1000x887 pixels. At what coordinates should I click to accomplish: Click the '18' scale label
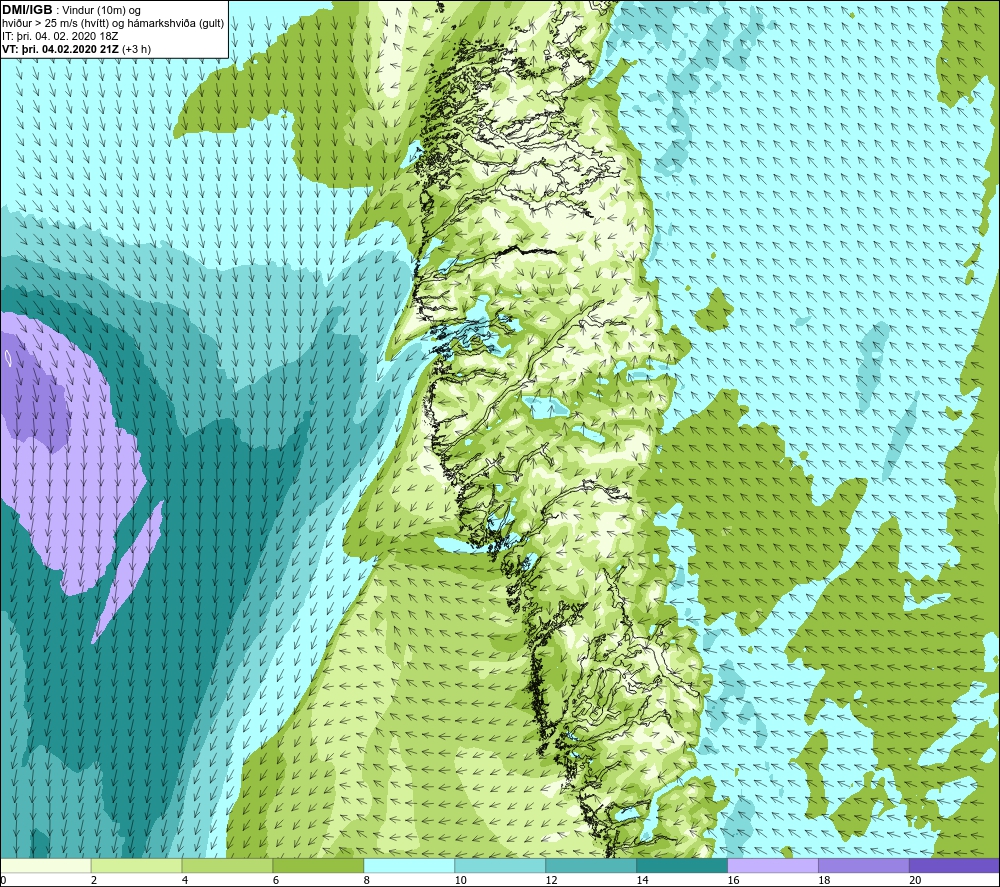pos(824,880)
